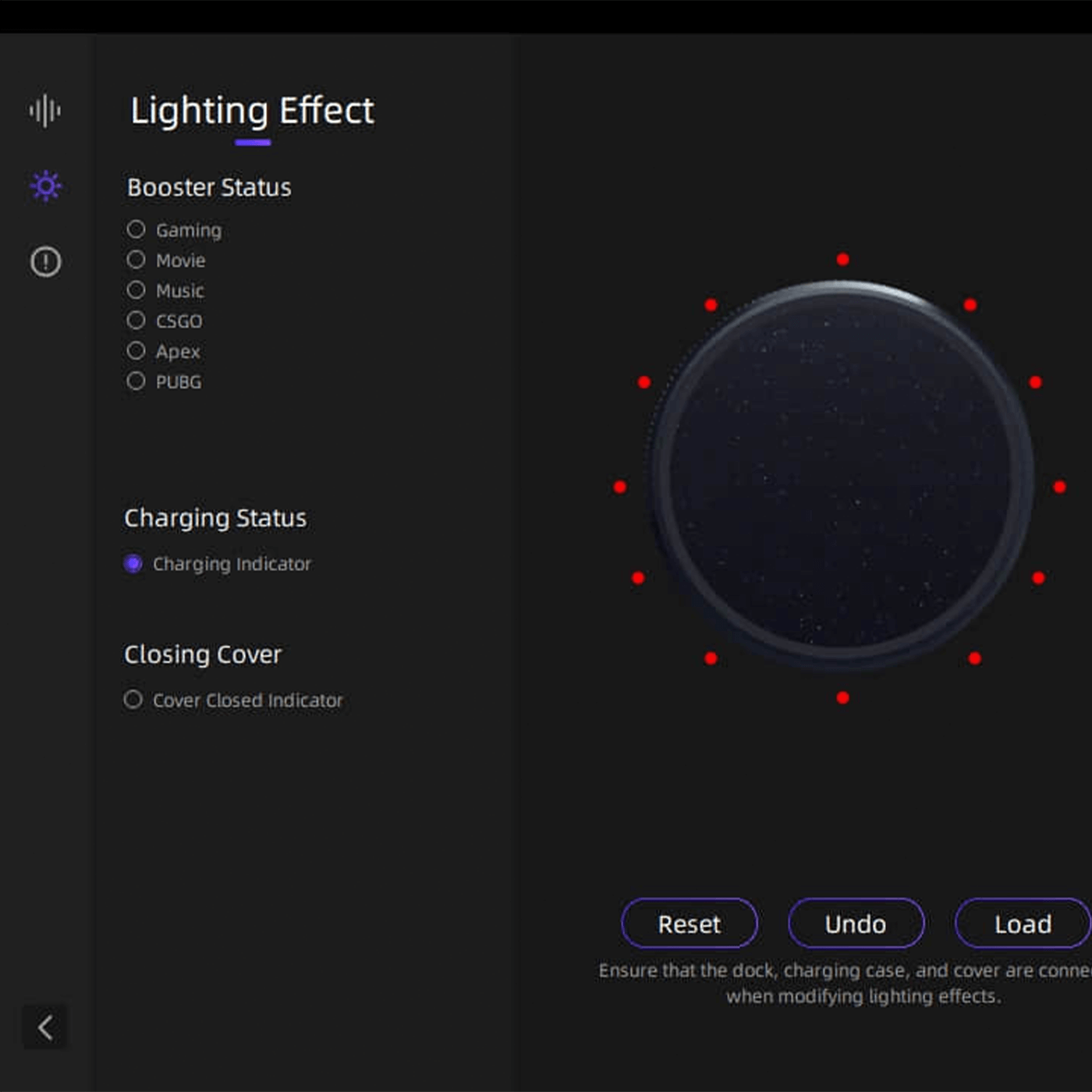The height and width of the screenshot is (1092, 1092).
Task: Open the audio equalizer sidebar icon
Action: [45, 111]
